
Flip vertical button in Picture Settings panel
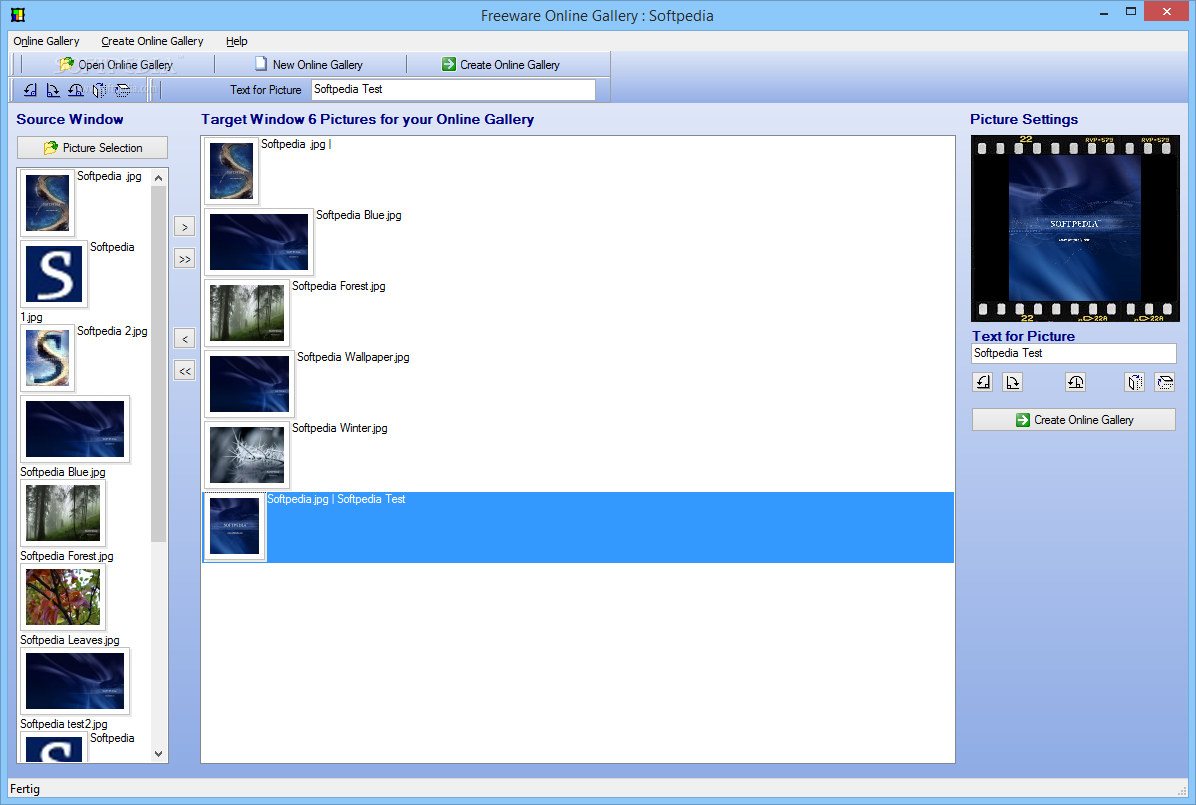(x=1165, y=382)
